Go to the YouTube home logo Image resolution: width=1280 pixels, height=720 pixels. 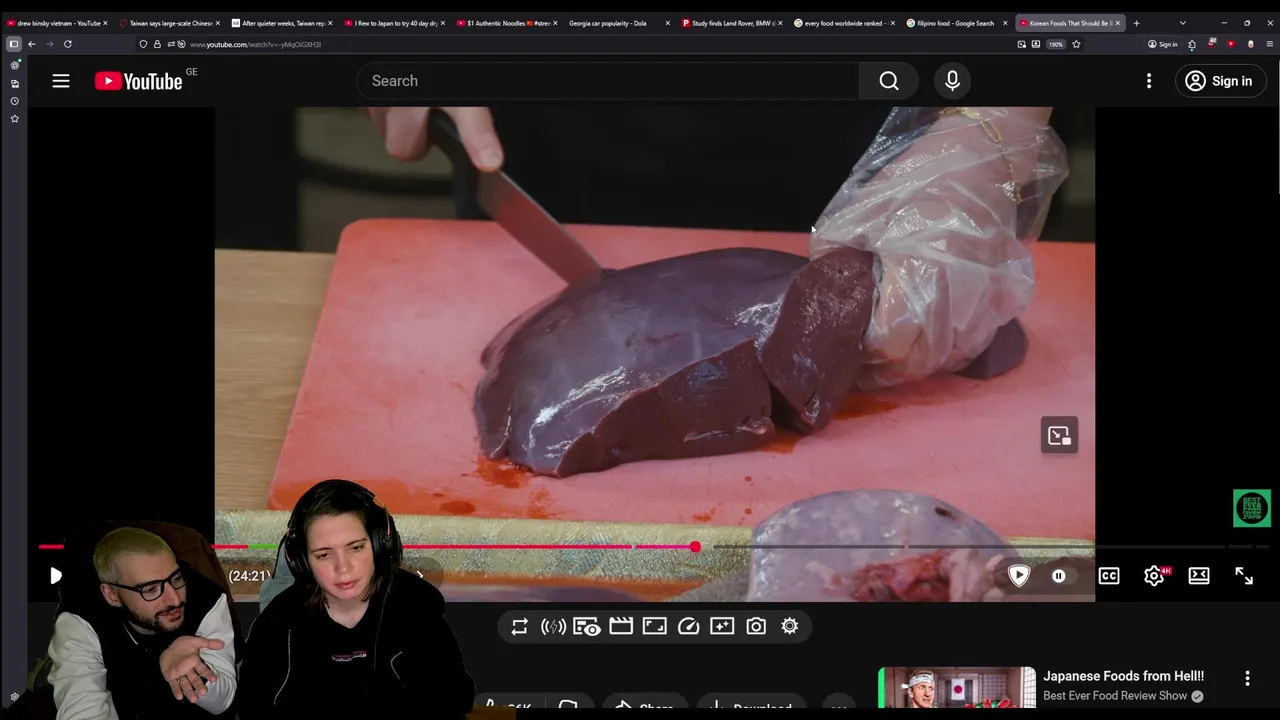pos(139,81)
